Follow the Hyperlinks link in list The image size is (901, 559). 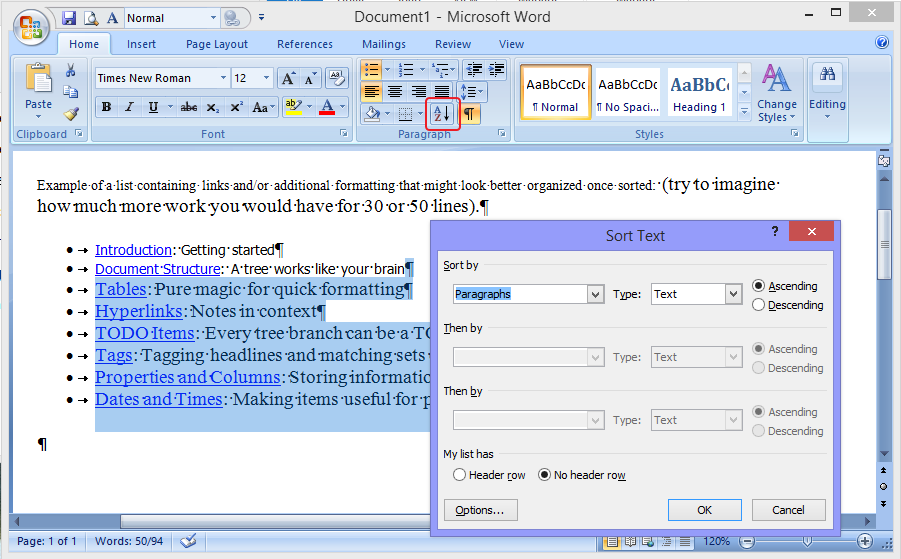pyautogui.click(x=138, y=311)
